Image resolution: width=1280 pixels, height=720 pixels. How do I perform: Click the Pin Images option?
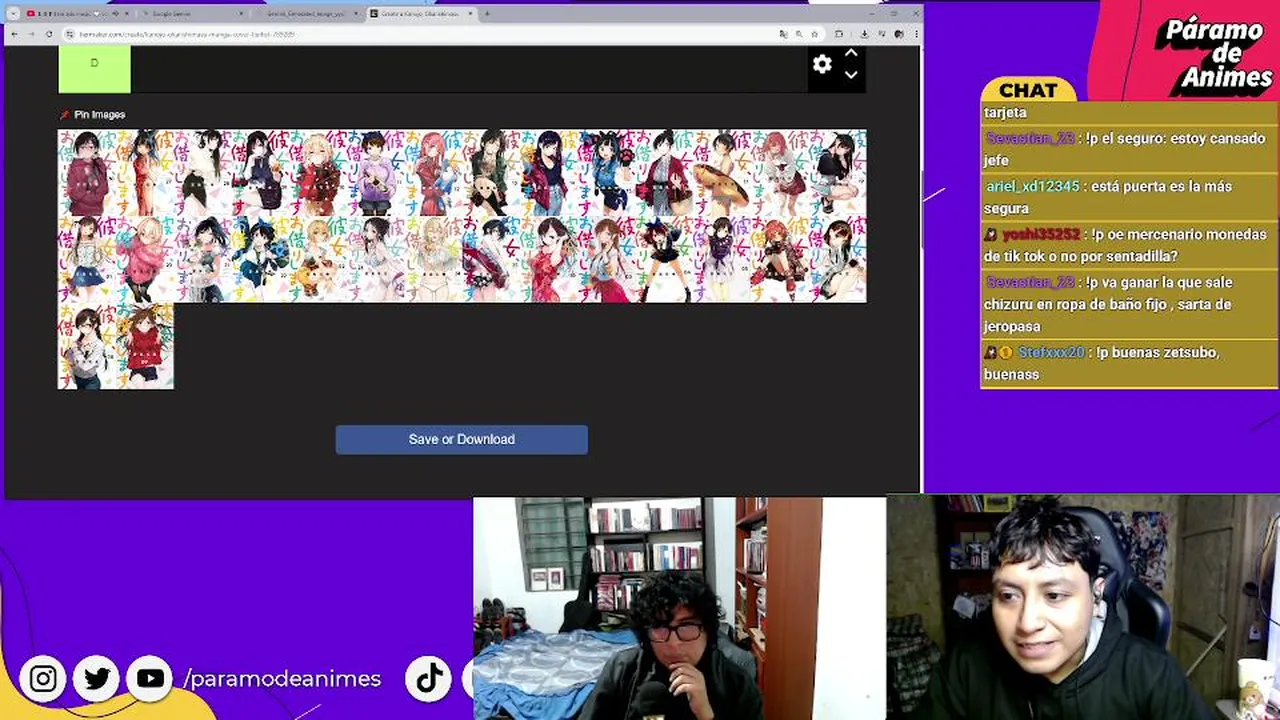[93, 115]
